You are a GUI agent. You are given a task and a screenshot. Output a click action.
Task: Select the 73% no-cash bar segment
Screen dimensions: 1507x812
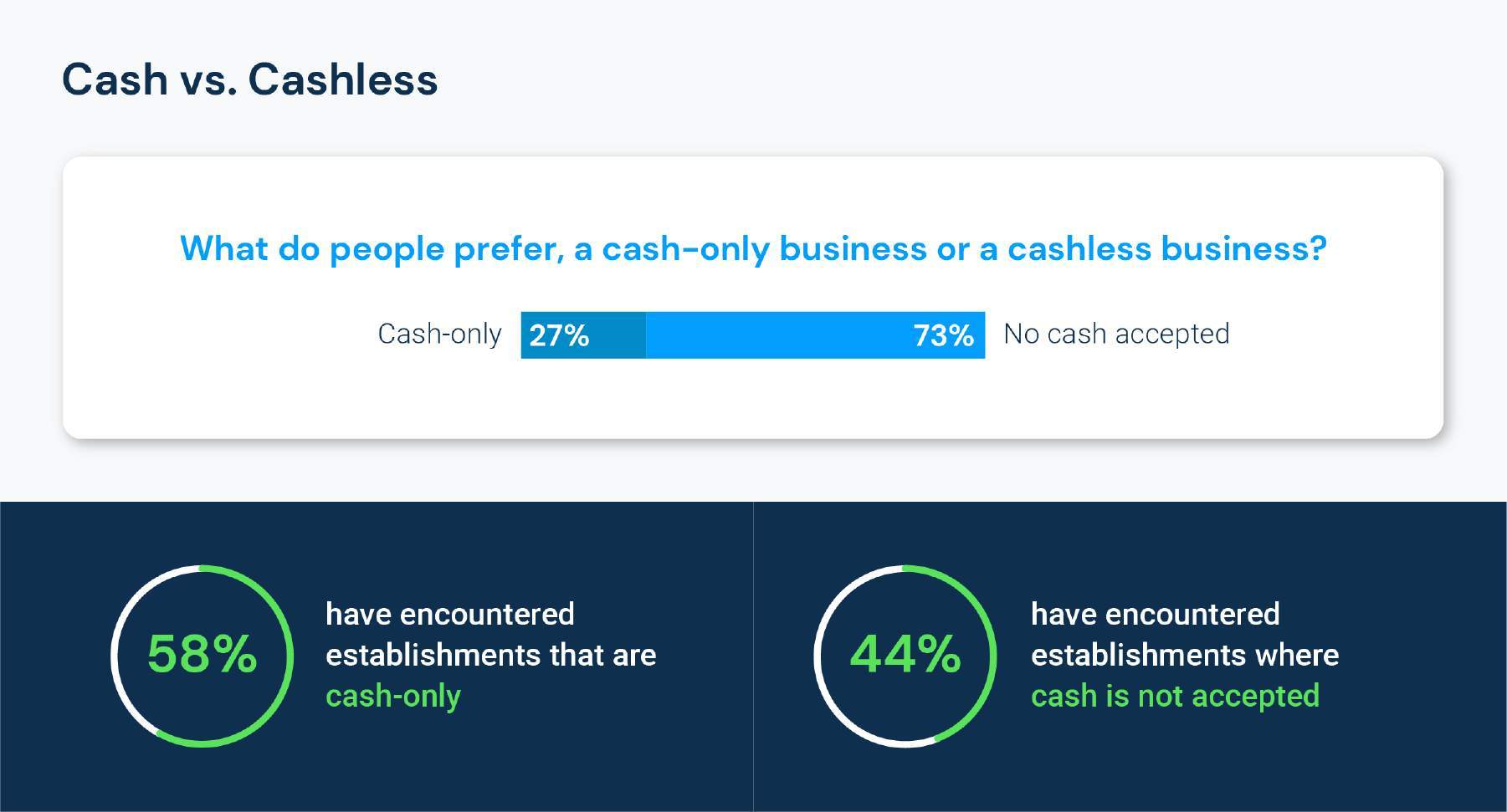point(815,335)
